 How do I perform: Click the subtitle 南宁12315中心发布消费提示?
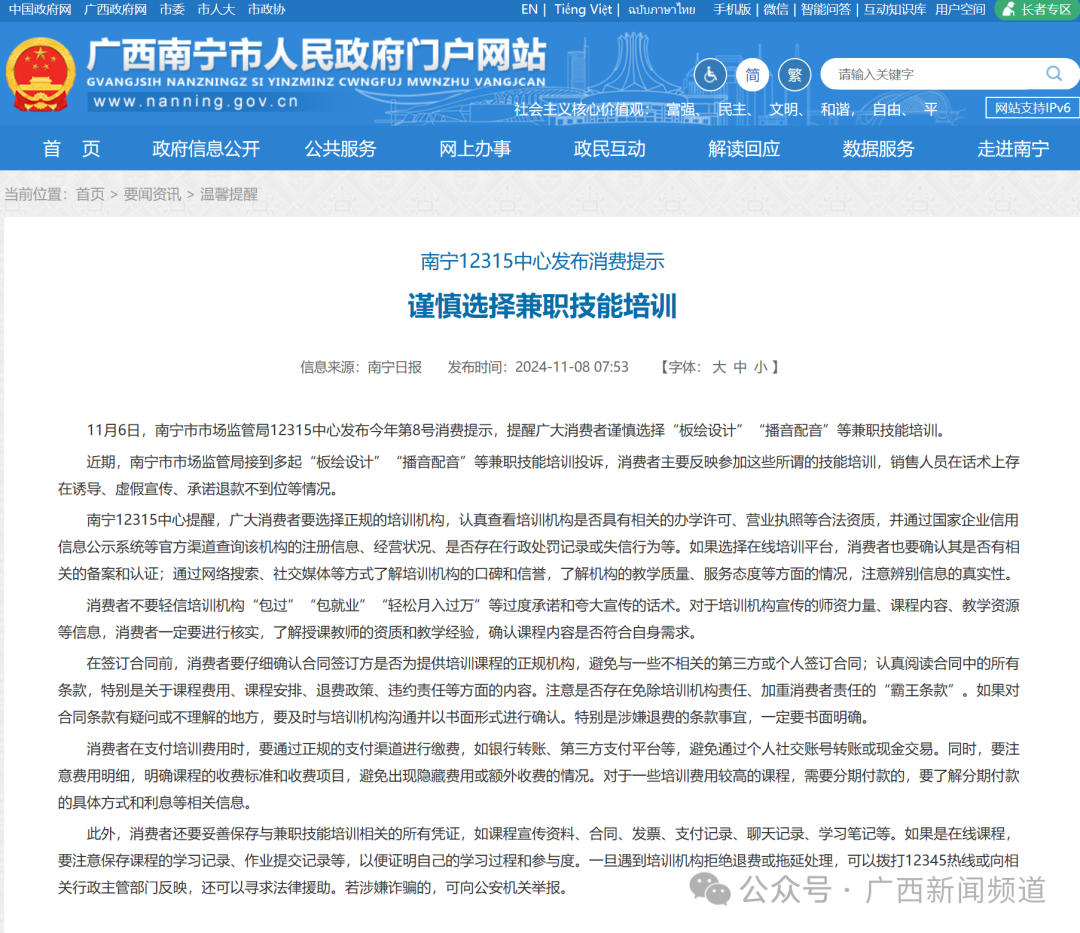542,262
